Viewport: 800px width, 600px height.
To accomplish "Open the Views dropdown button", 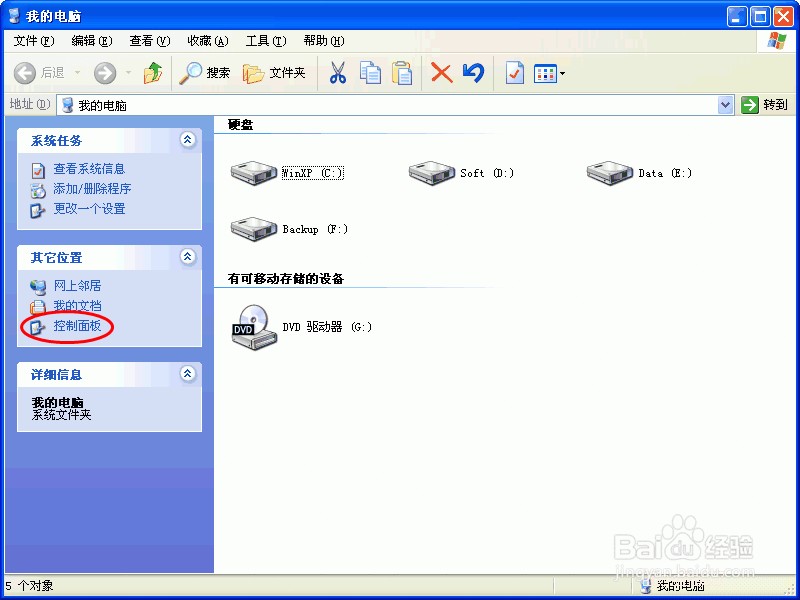I will click(x=549, y=73).
